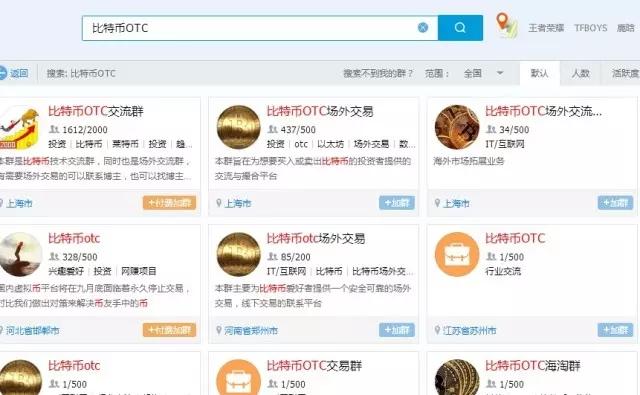Switch to the 人数 sort tab

[x=580, y=73]
